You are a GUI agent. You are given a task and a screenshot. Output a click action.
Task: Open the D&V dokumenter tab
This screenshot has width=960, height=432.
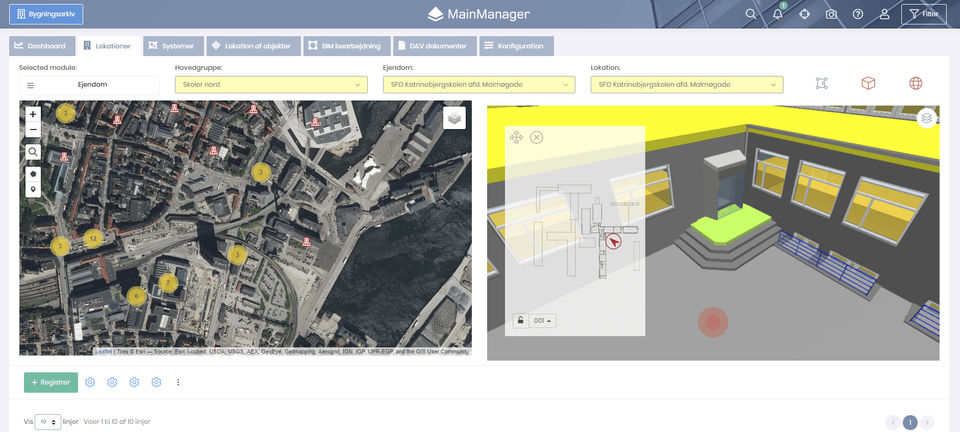point(435,46)
